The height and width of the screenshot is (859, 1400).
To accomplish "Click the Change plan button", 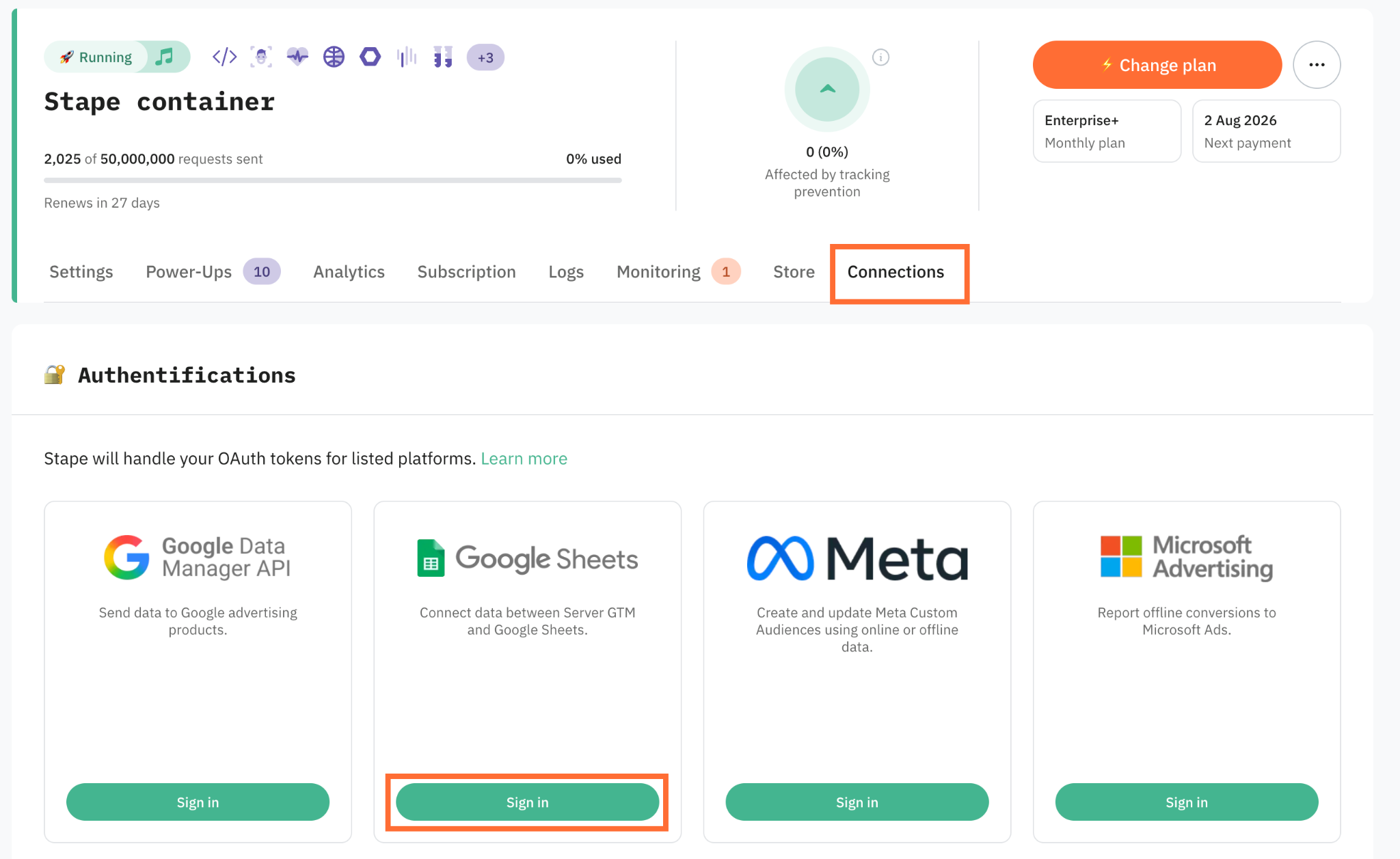I will click(1157, 65).
